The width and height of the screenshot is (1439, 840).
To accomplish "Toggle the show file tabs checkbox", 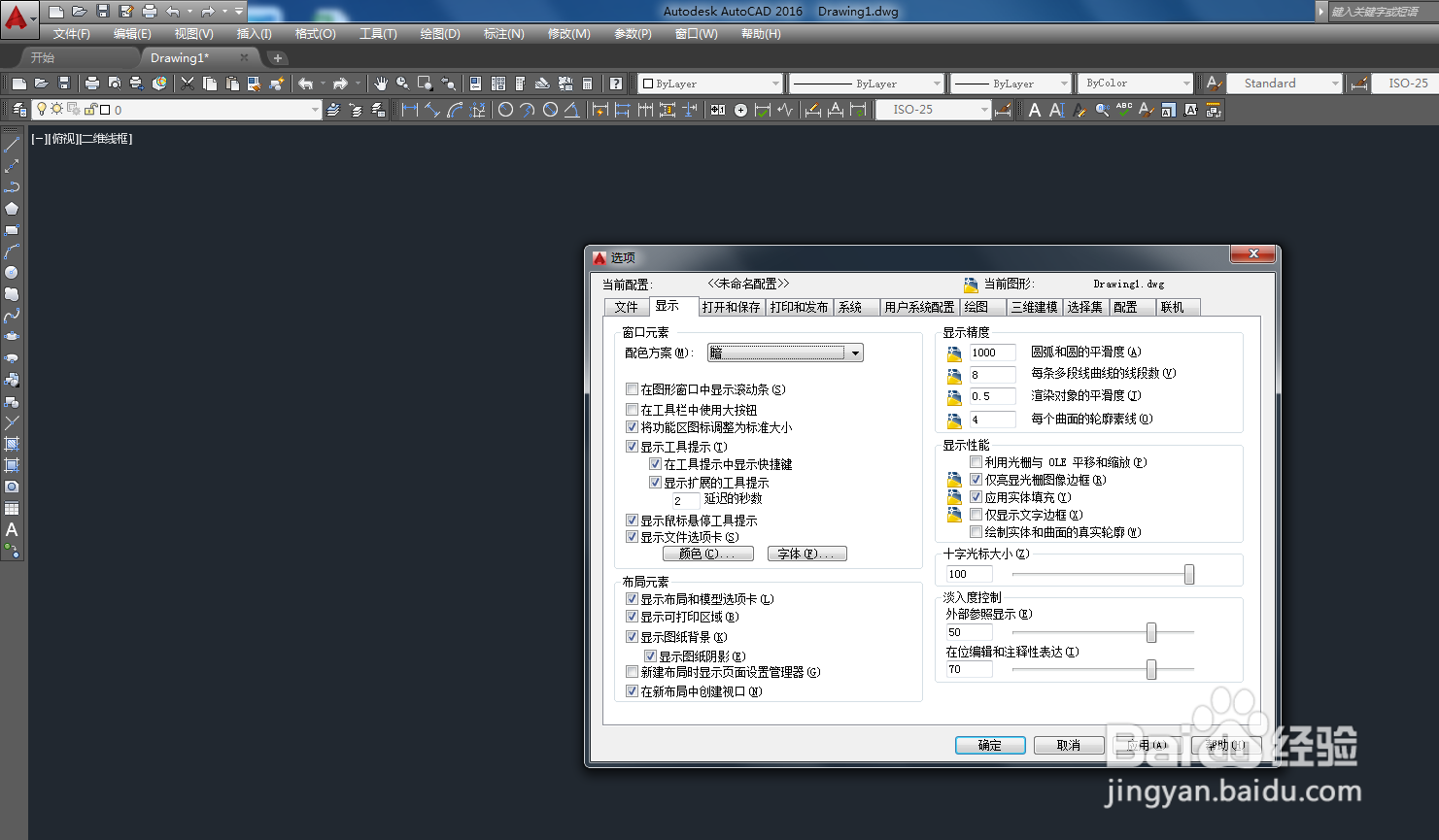I will tap(633, 537).
